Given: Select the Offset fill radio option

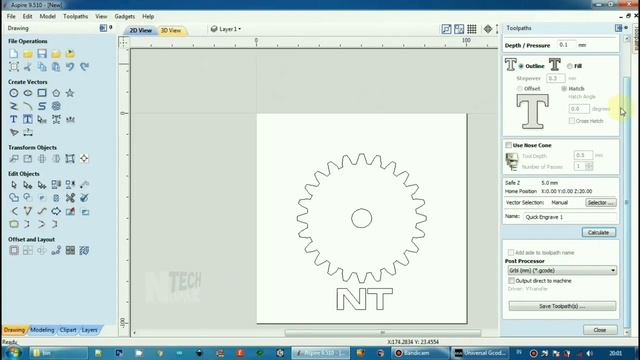Looking at the screenshot, I should tap(520, 89).
